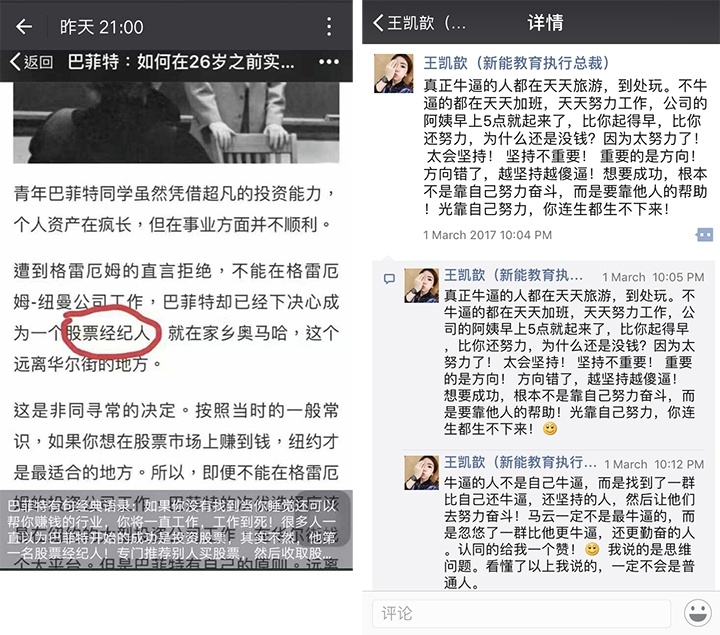The image size is (720, 635).
Task: Tap the 返回 back button
Action: (x=31, y=62)
